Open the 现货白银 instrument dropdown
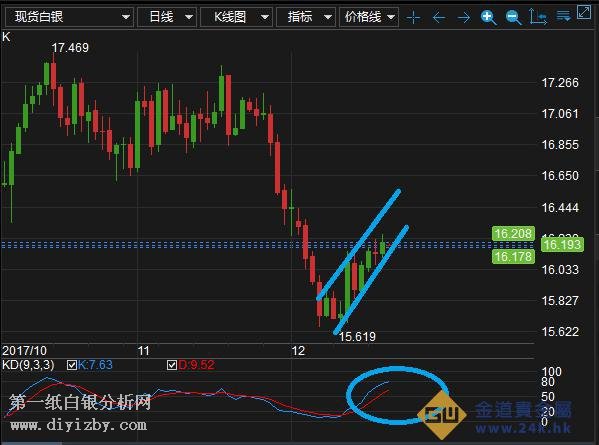Screen dimensions: 599x445 (70, 17)
